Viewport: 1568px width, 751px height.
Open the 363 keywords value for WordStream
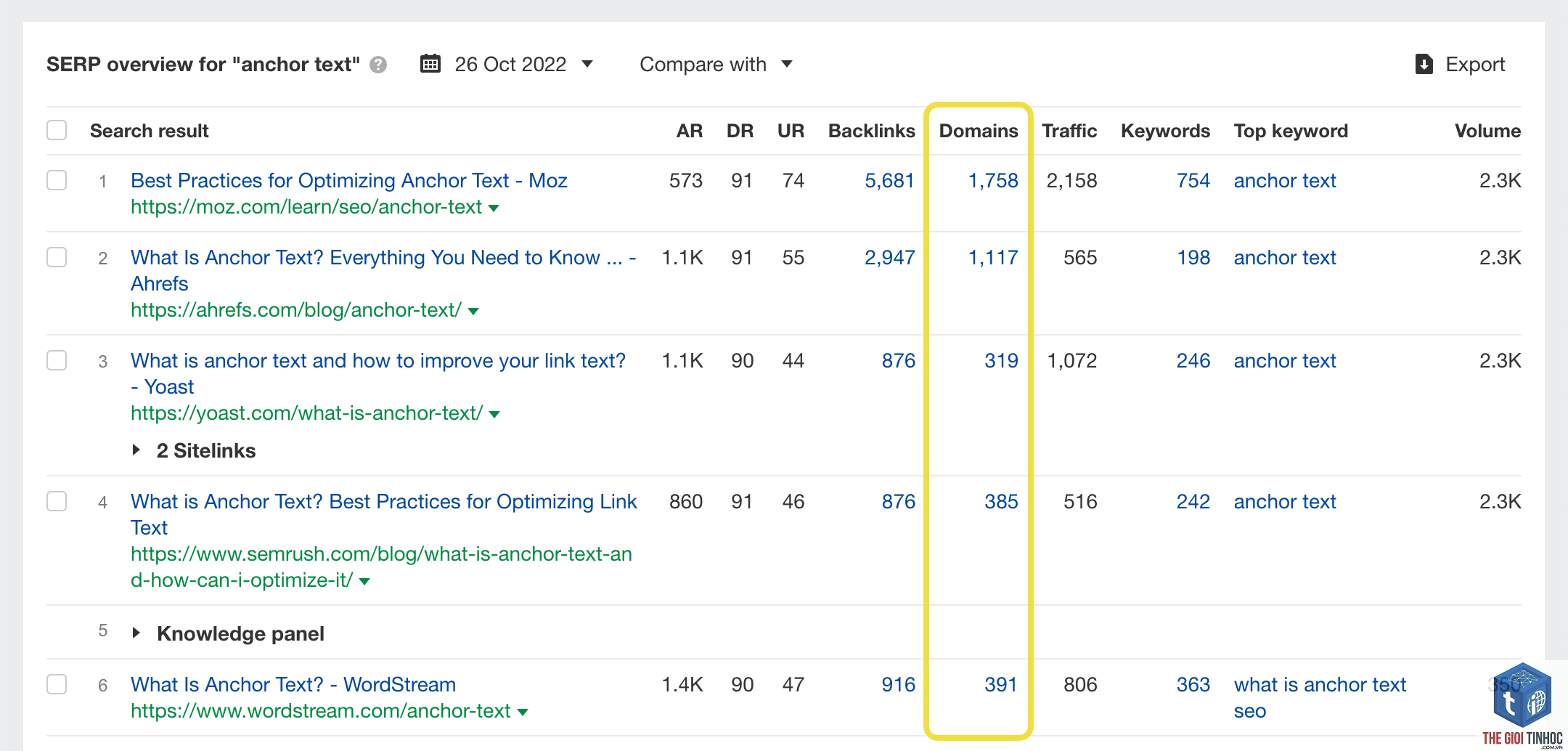click(x=1193, y=684)
